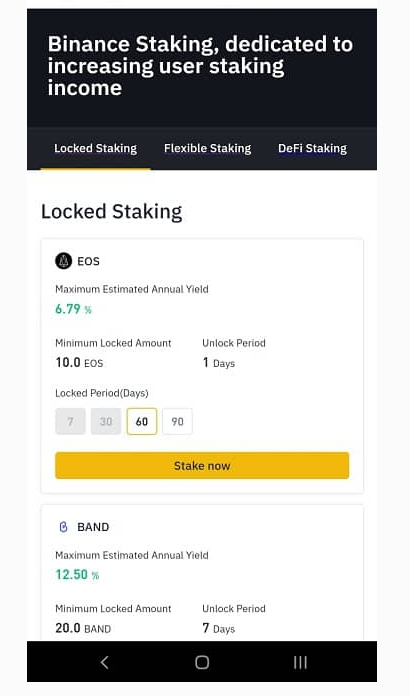The width and height of the screenshot is (410, 696).
Task: Click the 10.0 EOS minimum locked amount
Action: click(x=79, y=363)
